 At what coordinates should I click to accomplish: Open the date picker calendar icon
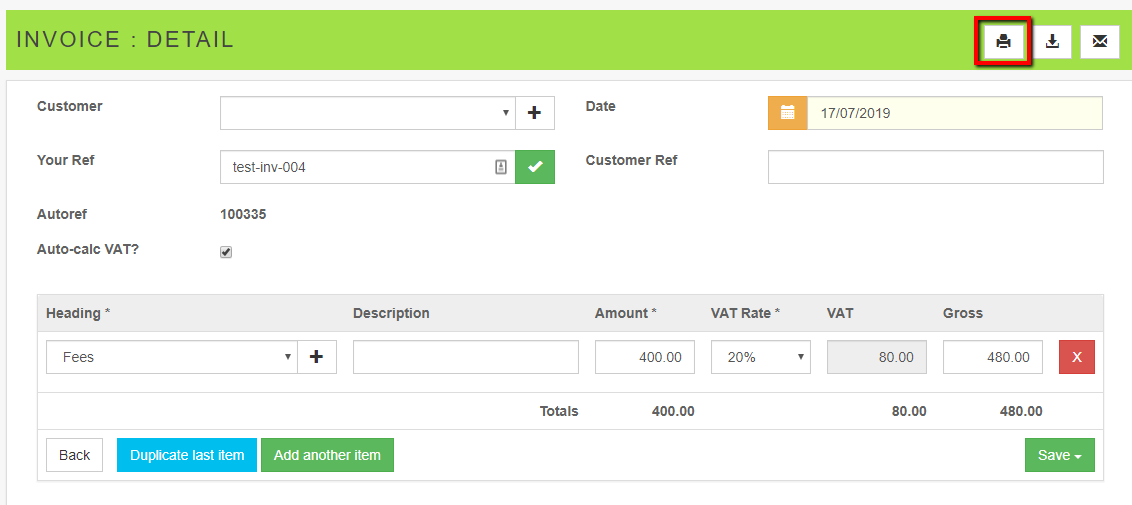[x=787, y=113]
